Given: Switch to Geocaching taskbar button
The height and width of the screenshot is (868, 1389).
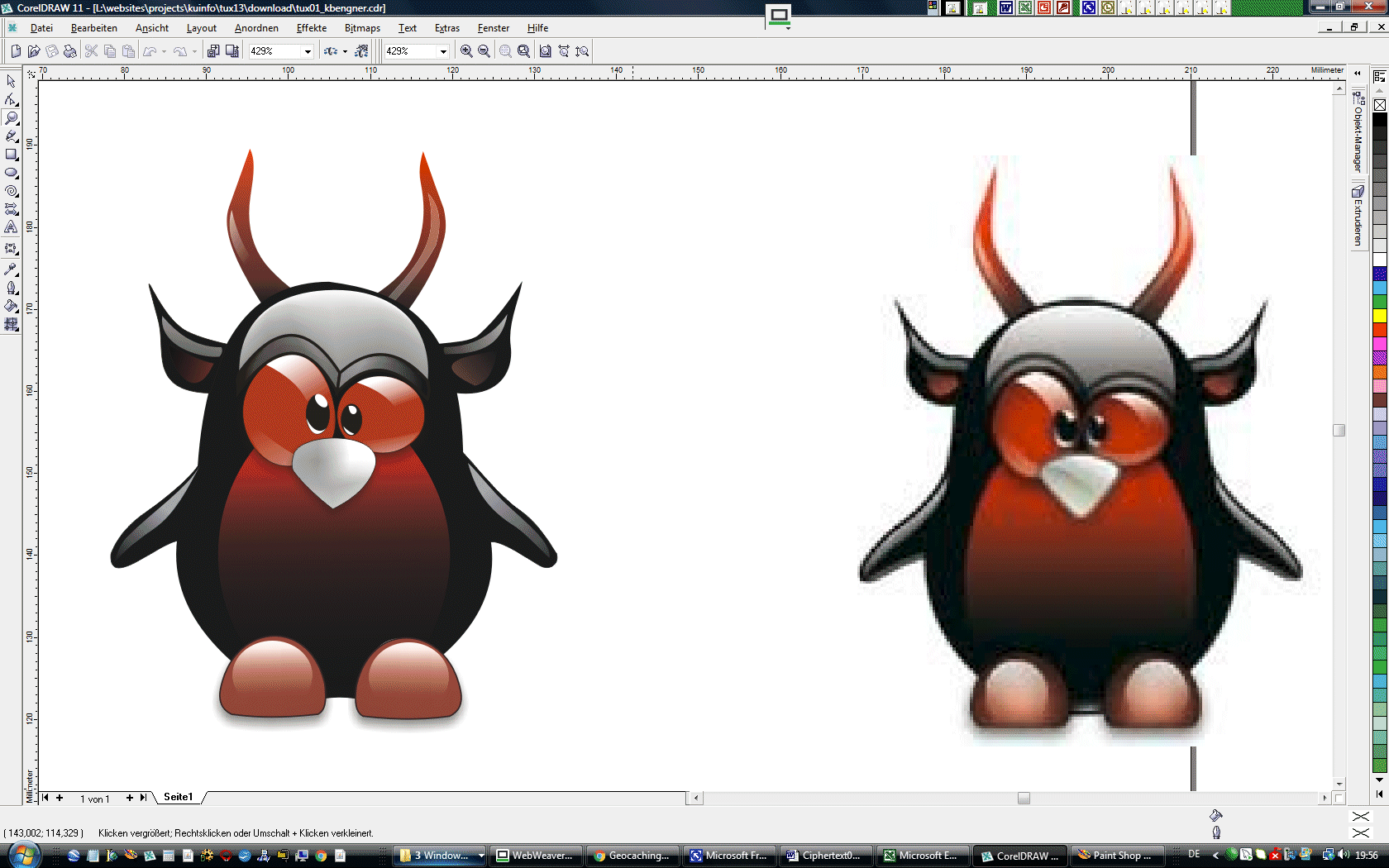Looking at the screenshot, I should click(x=633, y=856).
